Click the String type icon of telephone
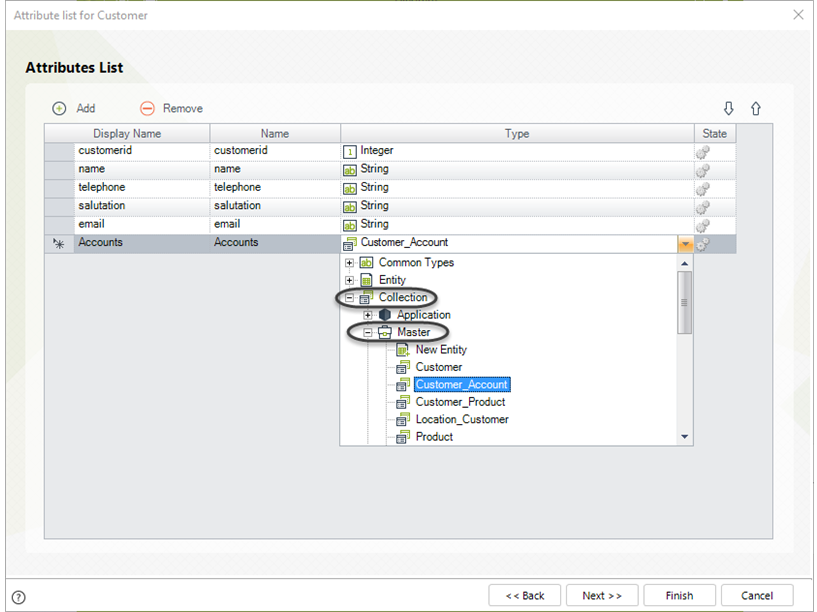The height and width of the screenshot is (612, 817). (x=350, y=189)
